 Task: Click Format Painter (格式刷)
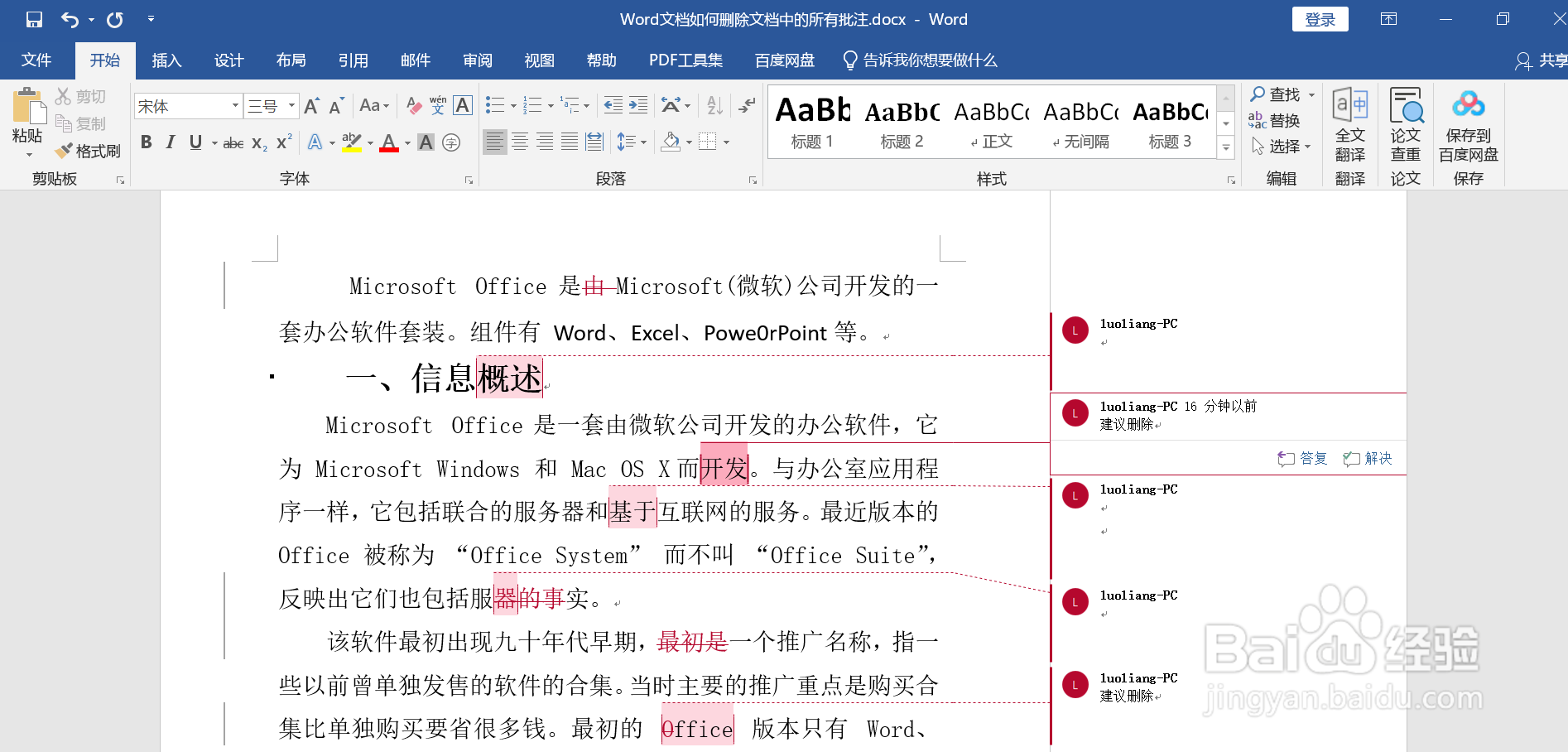tap(89, 151)
